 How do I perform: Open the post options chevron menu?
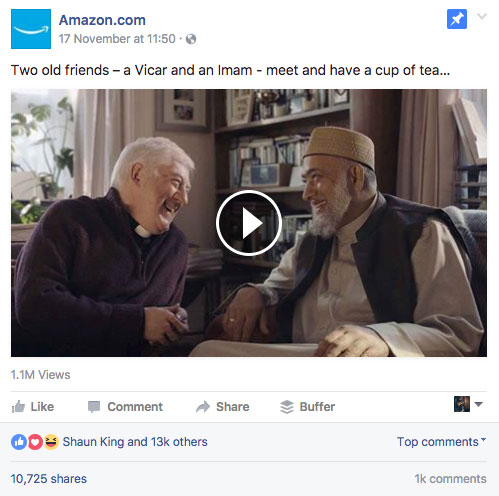(x=482, y=16)
